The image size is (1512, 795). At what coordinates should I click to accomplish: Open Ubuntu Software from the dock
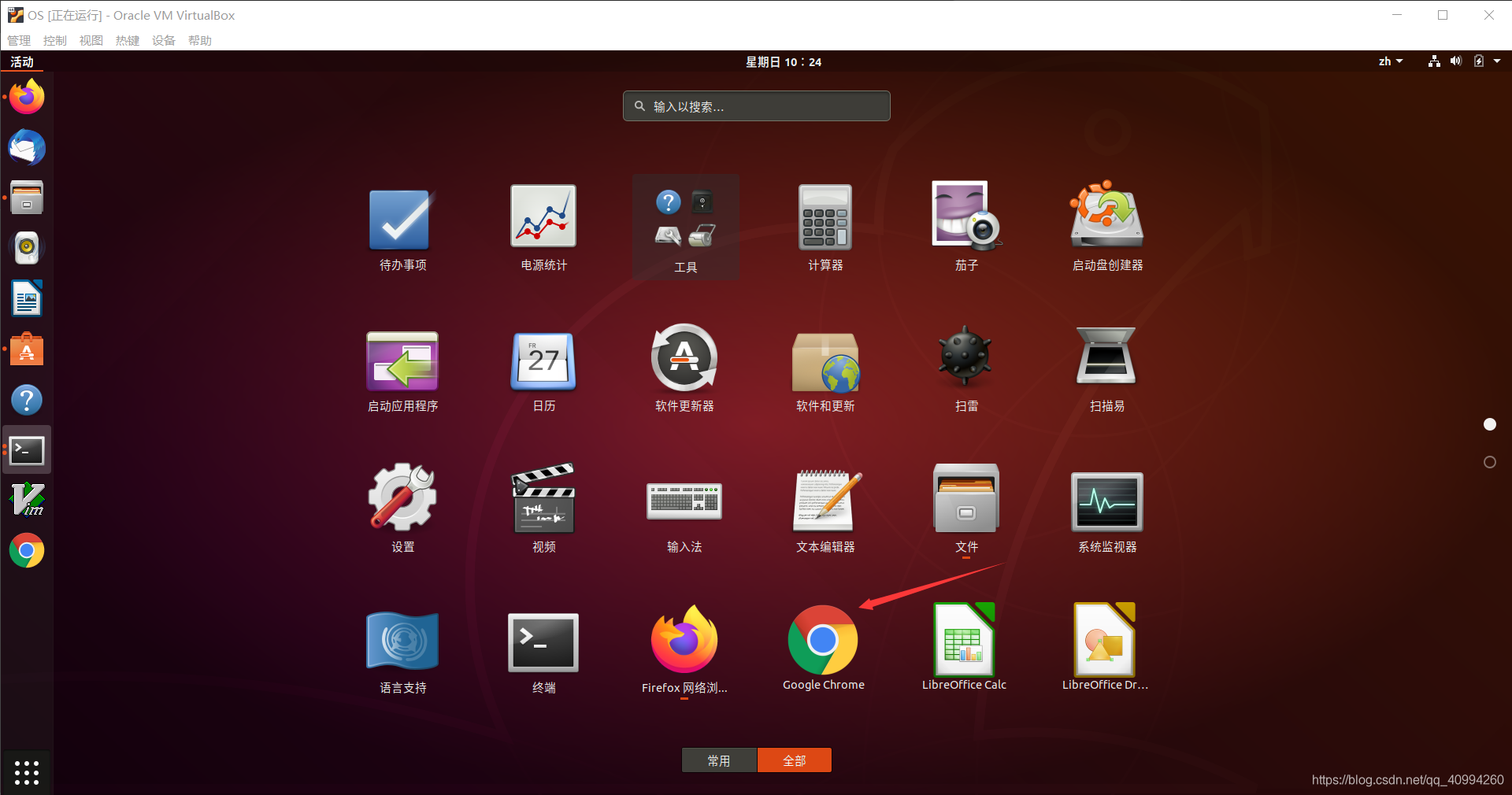click(27, 349)
